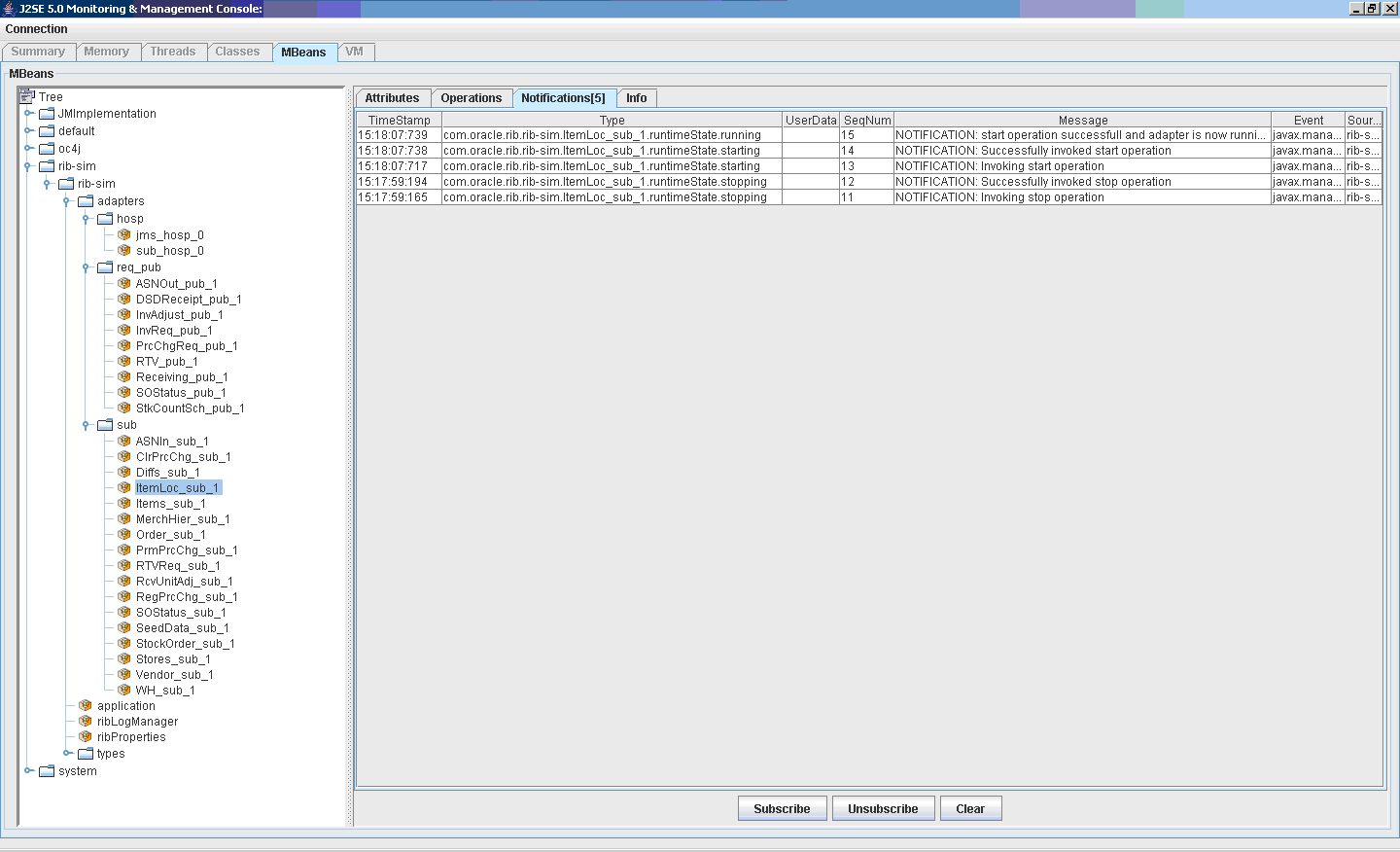This screenshot has width=1400, height=852.
Task: Click the jms_hosp_0 MBean icon
Action: (124, 234)
